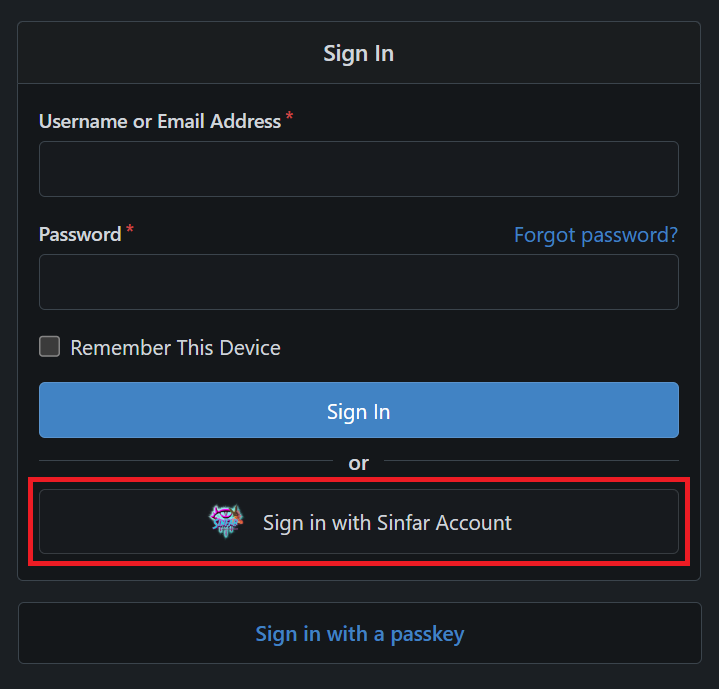Screen dimensions: 719x689
Task: Click the passkey sign-in panel
Action: click(x=360, y=633)
